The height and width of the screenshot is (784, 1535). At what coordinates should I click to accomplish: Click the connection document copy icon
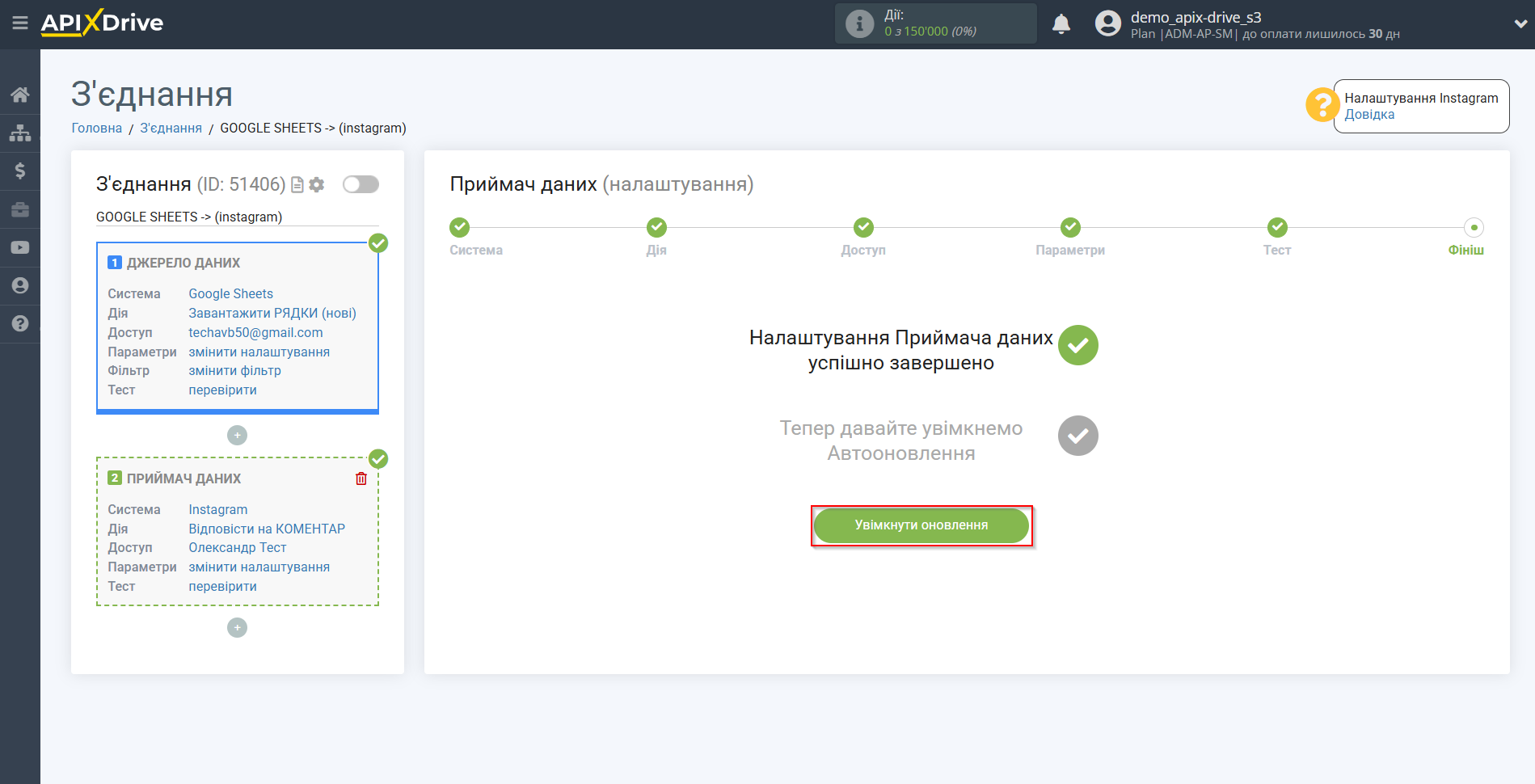click(297, 185)
